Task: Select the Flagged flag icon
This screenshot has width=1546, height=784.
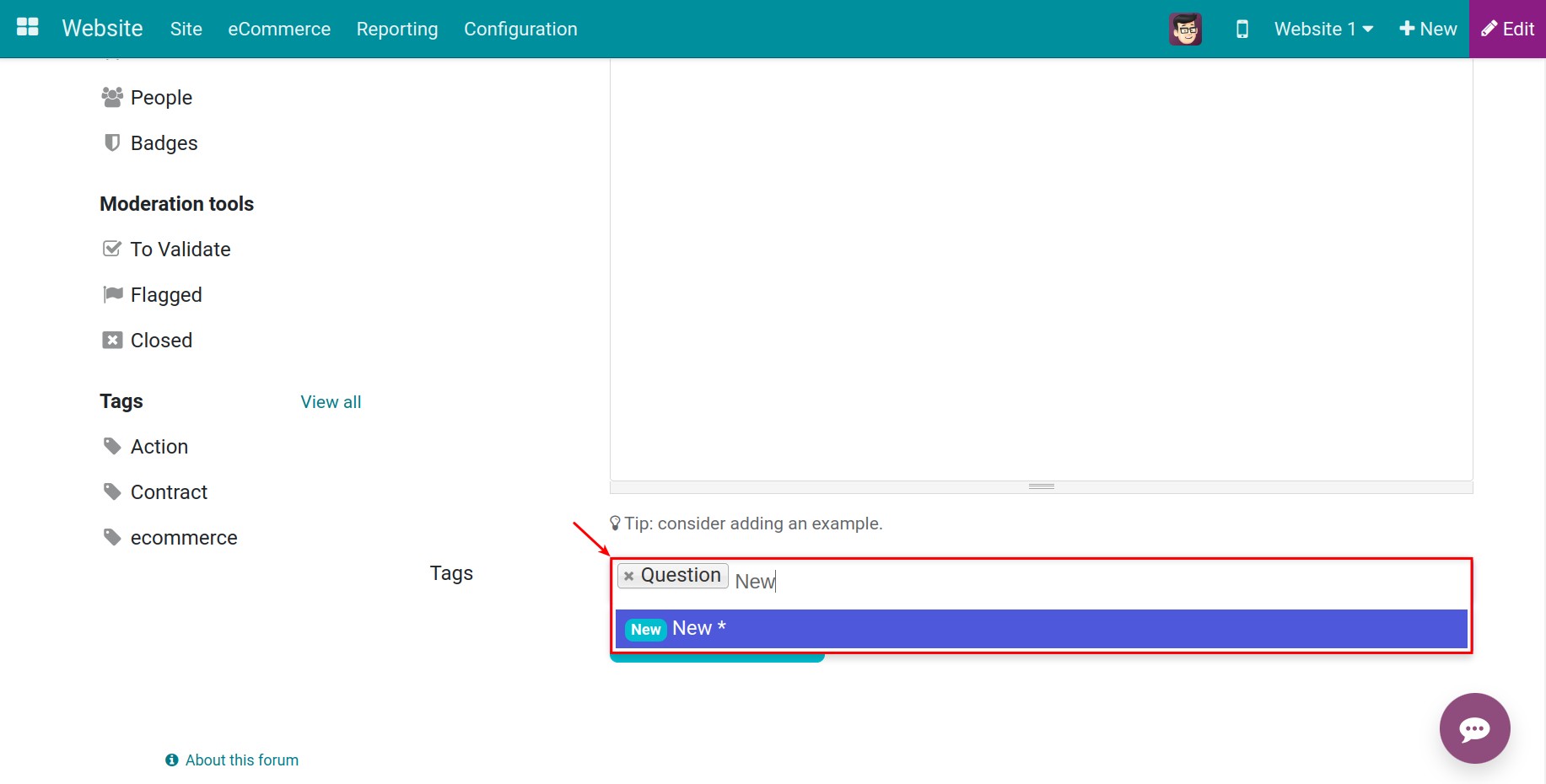Action: point(111,293)
